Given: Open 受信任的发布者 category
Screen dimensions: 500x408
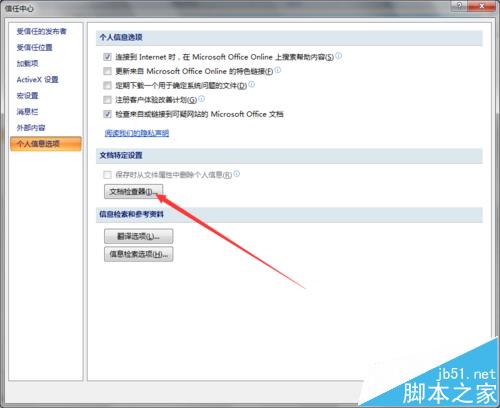Looking at the screenshot, I should pos(42,31).
